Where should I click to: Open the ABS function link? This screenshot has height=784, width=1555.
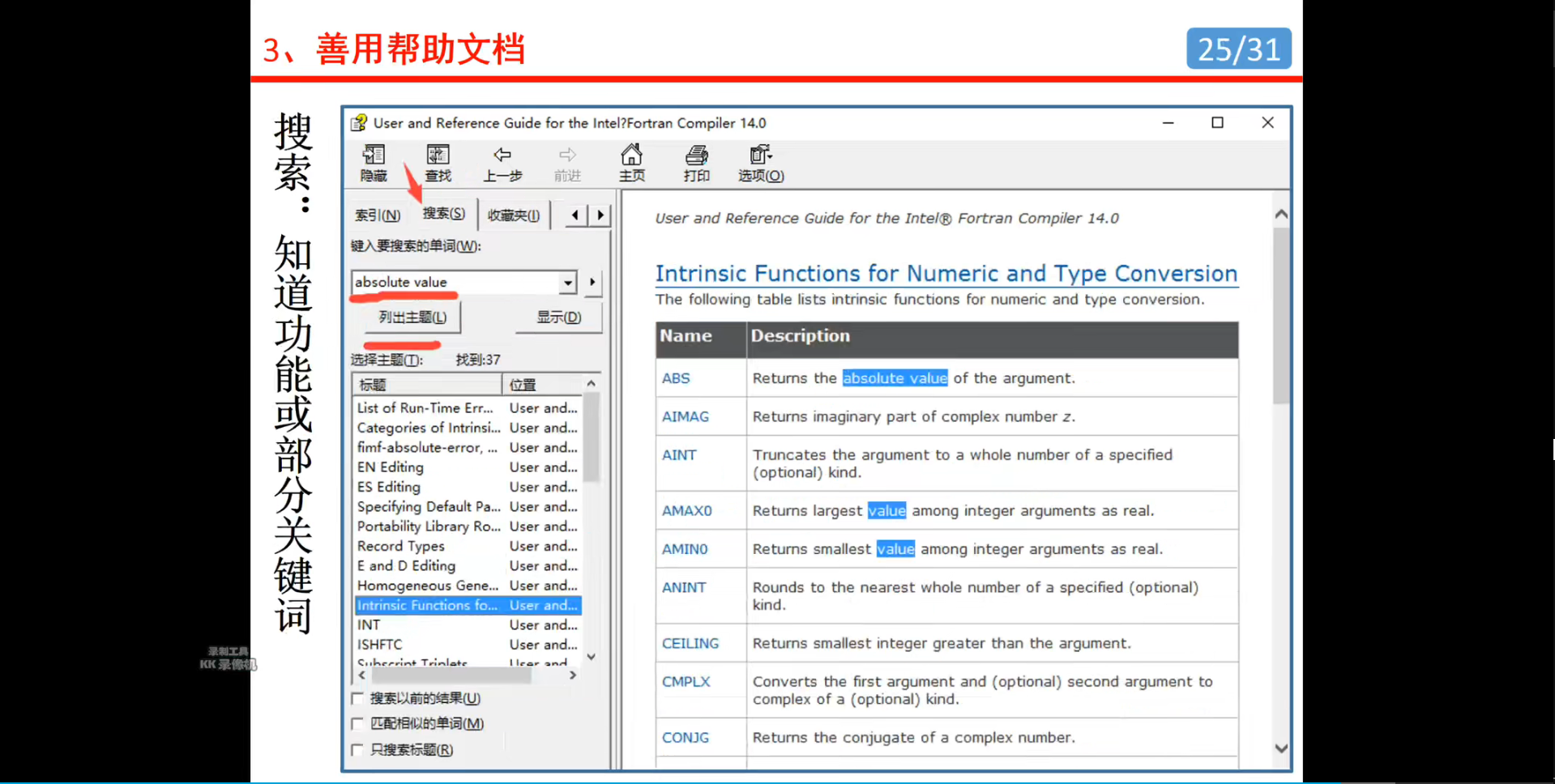(676, 378)
